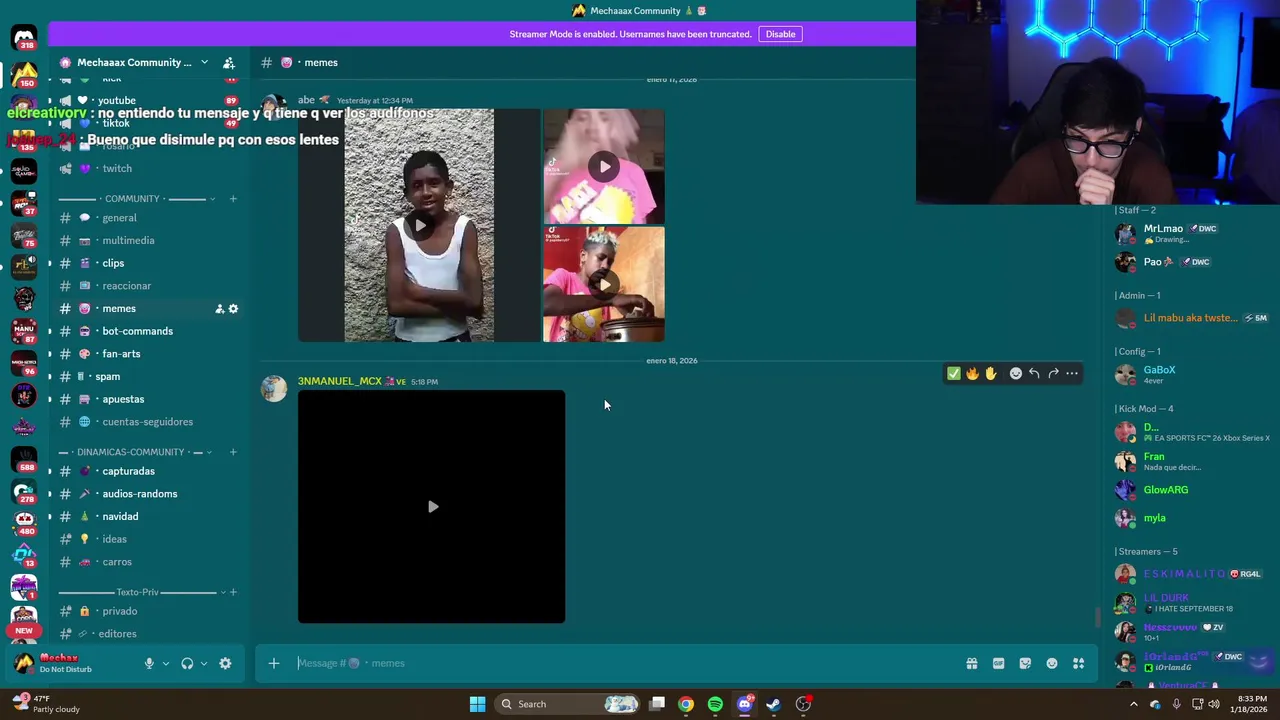Open the emoji picker in chat bar
Image resolution: width=1280 pixels, height=720 pixels.
tap(1052, 663)
